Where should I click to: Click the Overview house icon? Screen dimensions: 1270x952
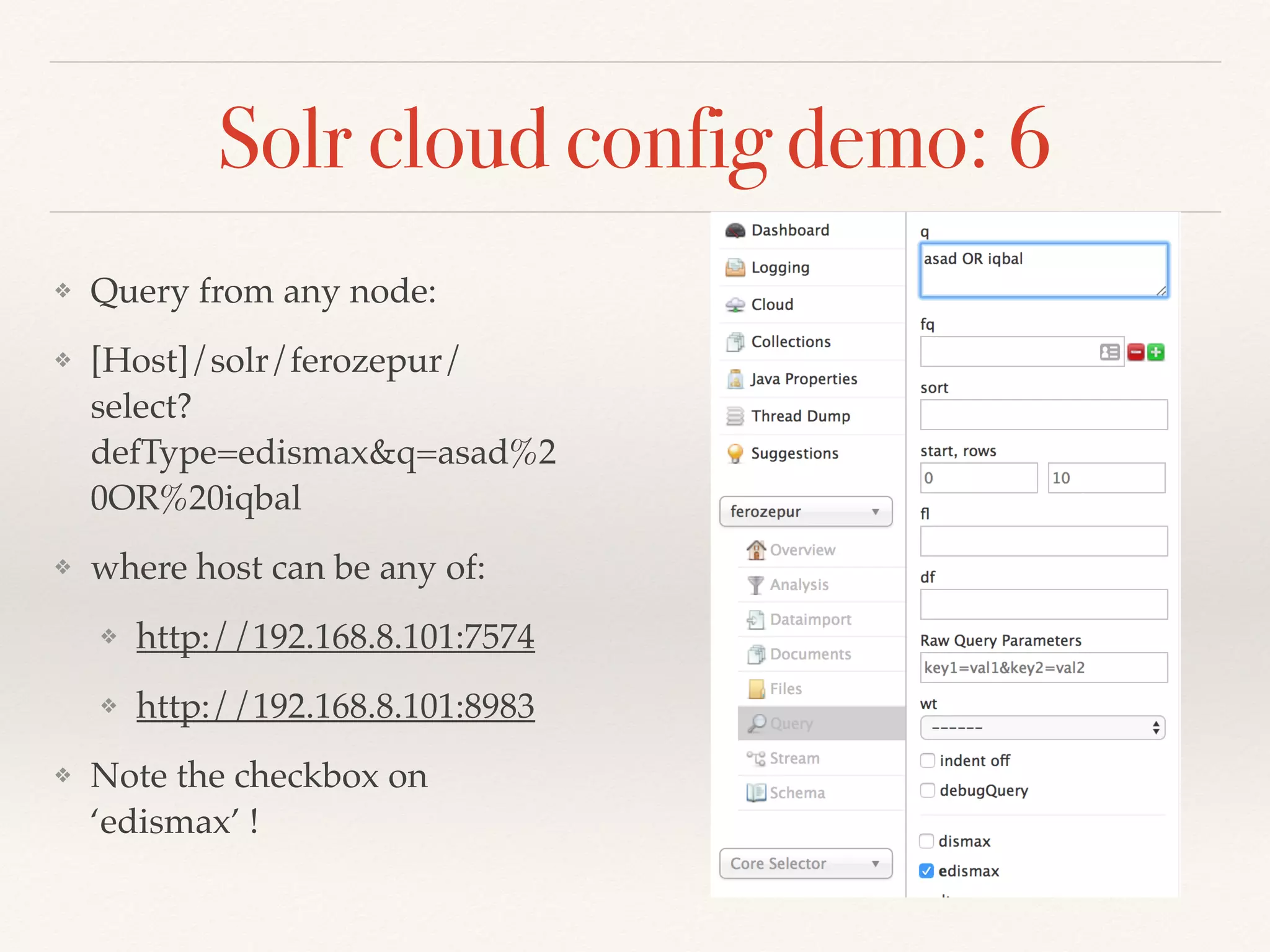[x=756, y=550]
